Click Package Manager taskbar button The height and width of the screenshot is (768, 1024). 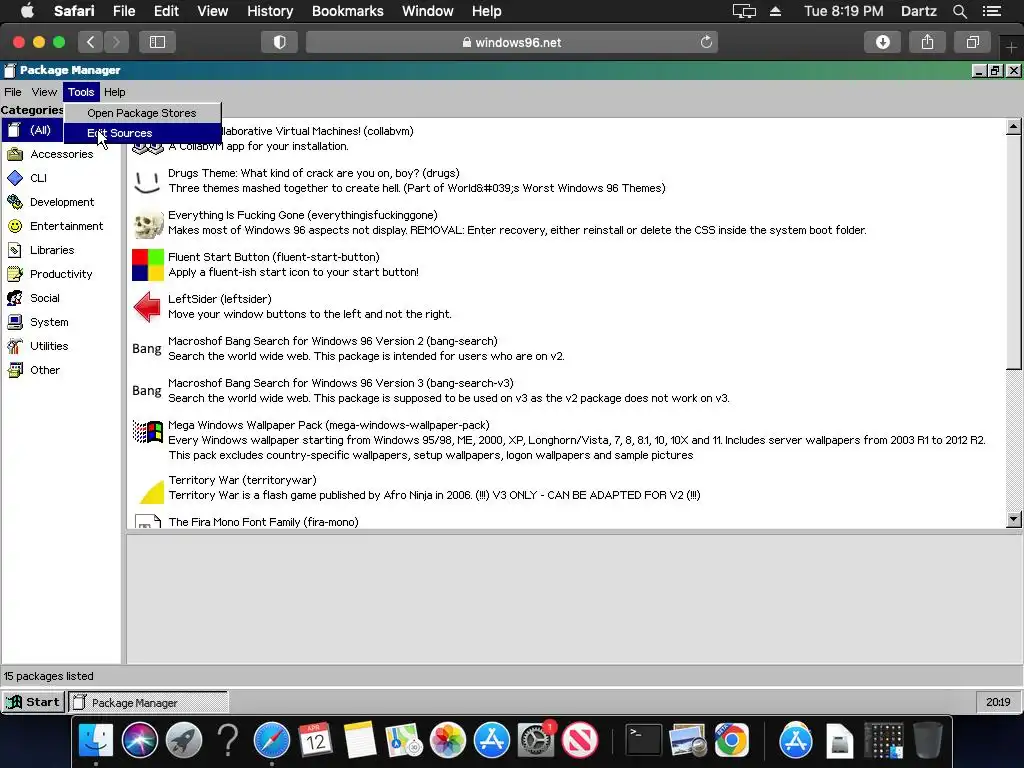coord(149,703)
